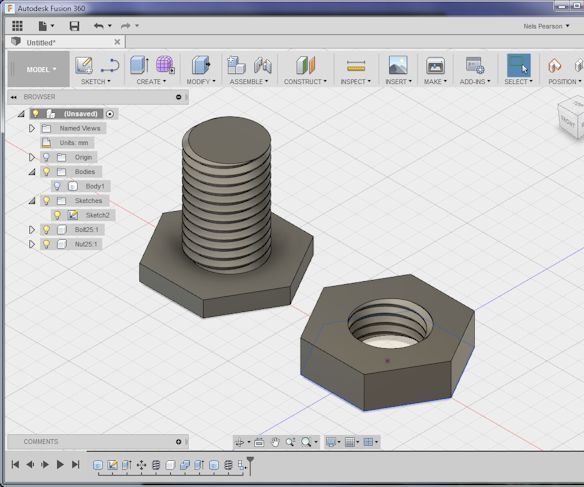
Task: Click timeline Go to end button
Action: point(75,465)
